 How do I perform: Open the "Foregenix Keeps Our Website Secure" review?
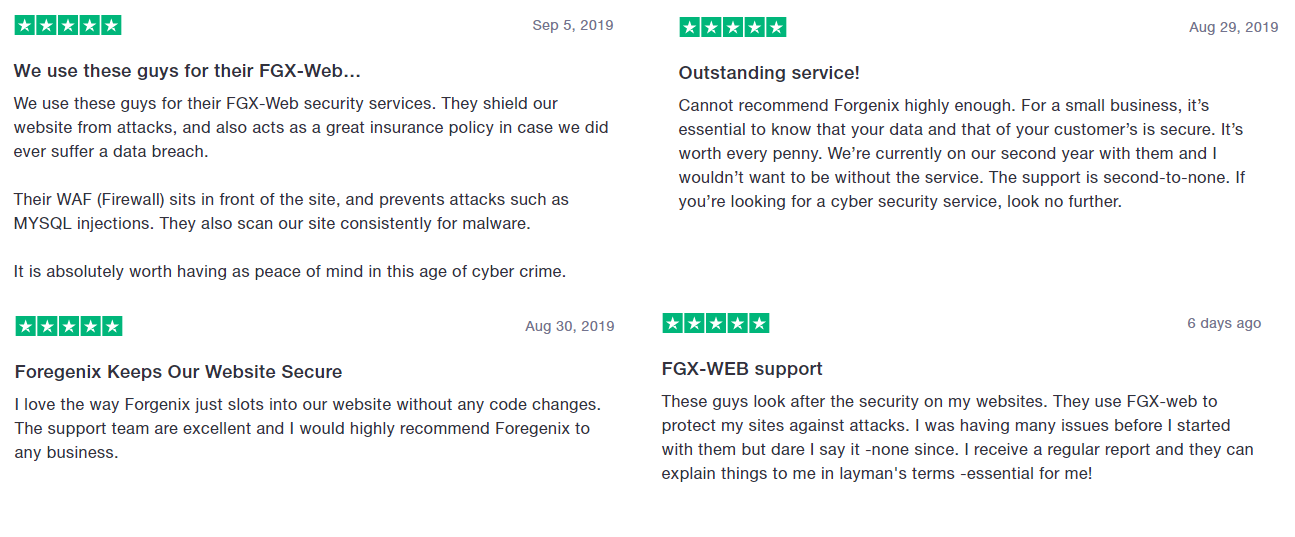[178, 372]
